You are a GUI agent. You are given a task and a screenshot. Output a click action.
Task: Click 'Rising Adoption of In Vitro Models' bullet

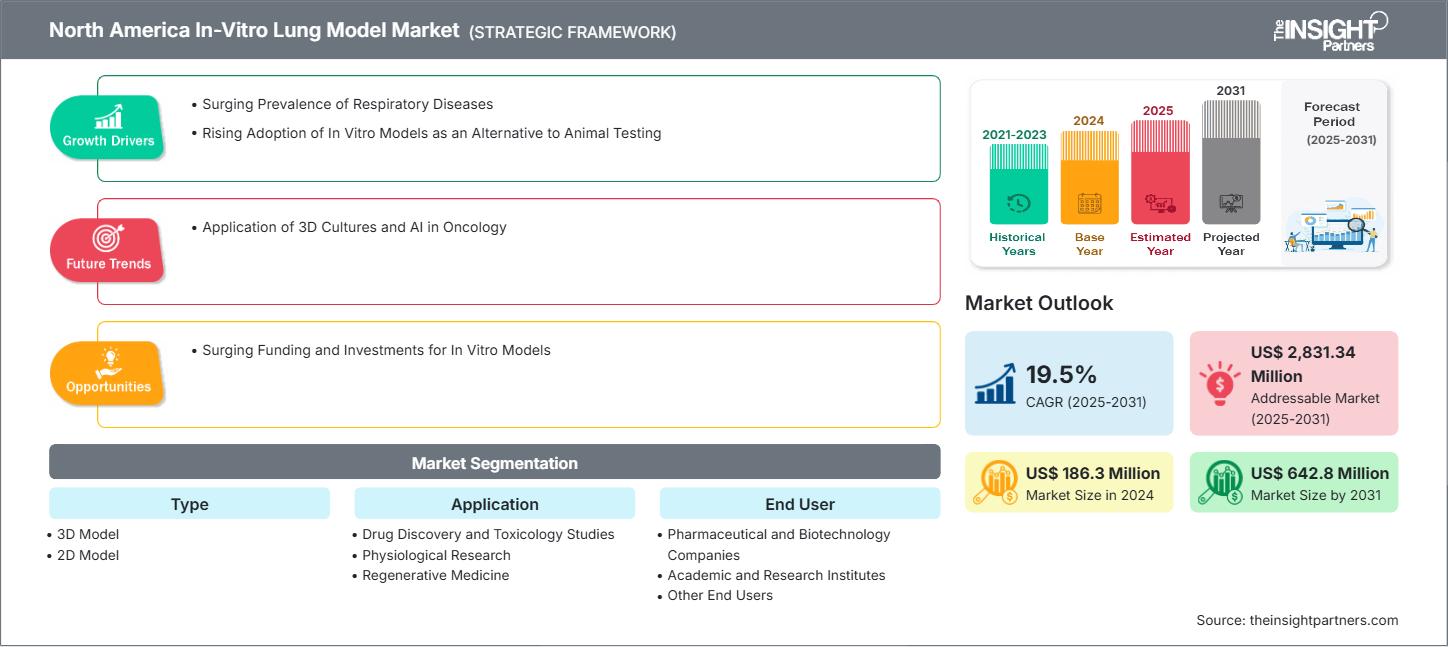(x=431, y=132)
